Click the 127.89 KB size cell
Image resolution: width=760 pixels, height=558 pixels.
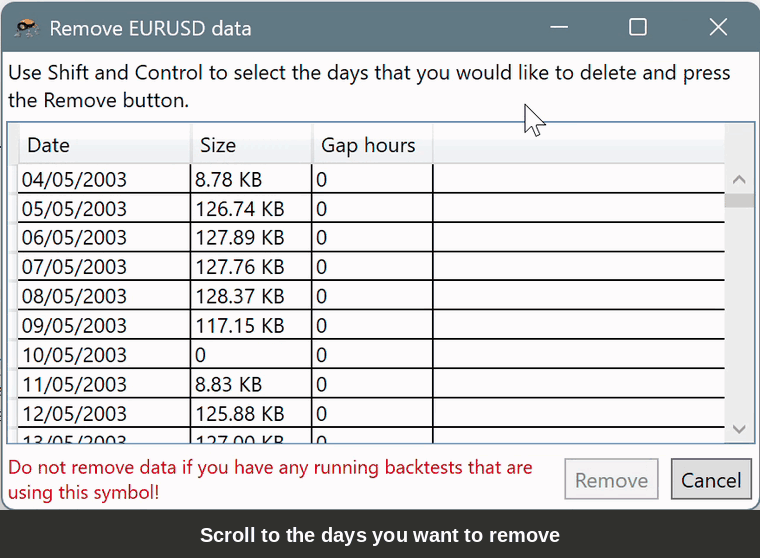tap(251, 238)
